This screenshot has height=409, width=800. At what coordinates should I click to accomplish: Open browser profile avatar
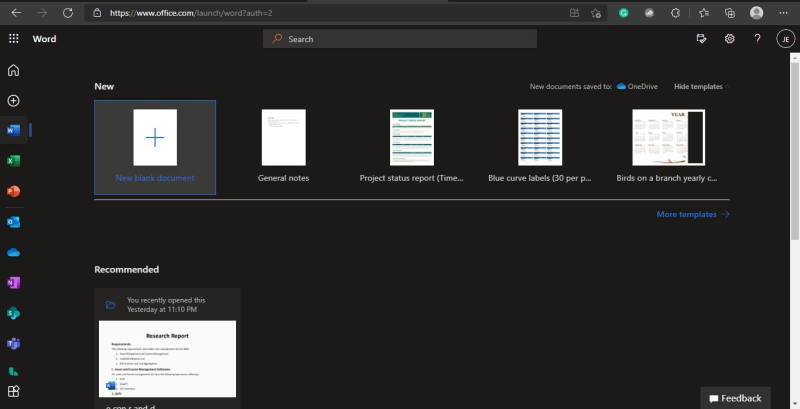click(757, 13)
